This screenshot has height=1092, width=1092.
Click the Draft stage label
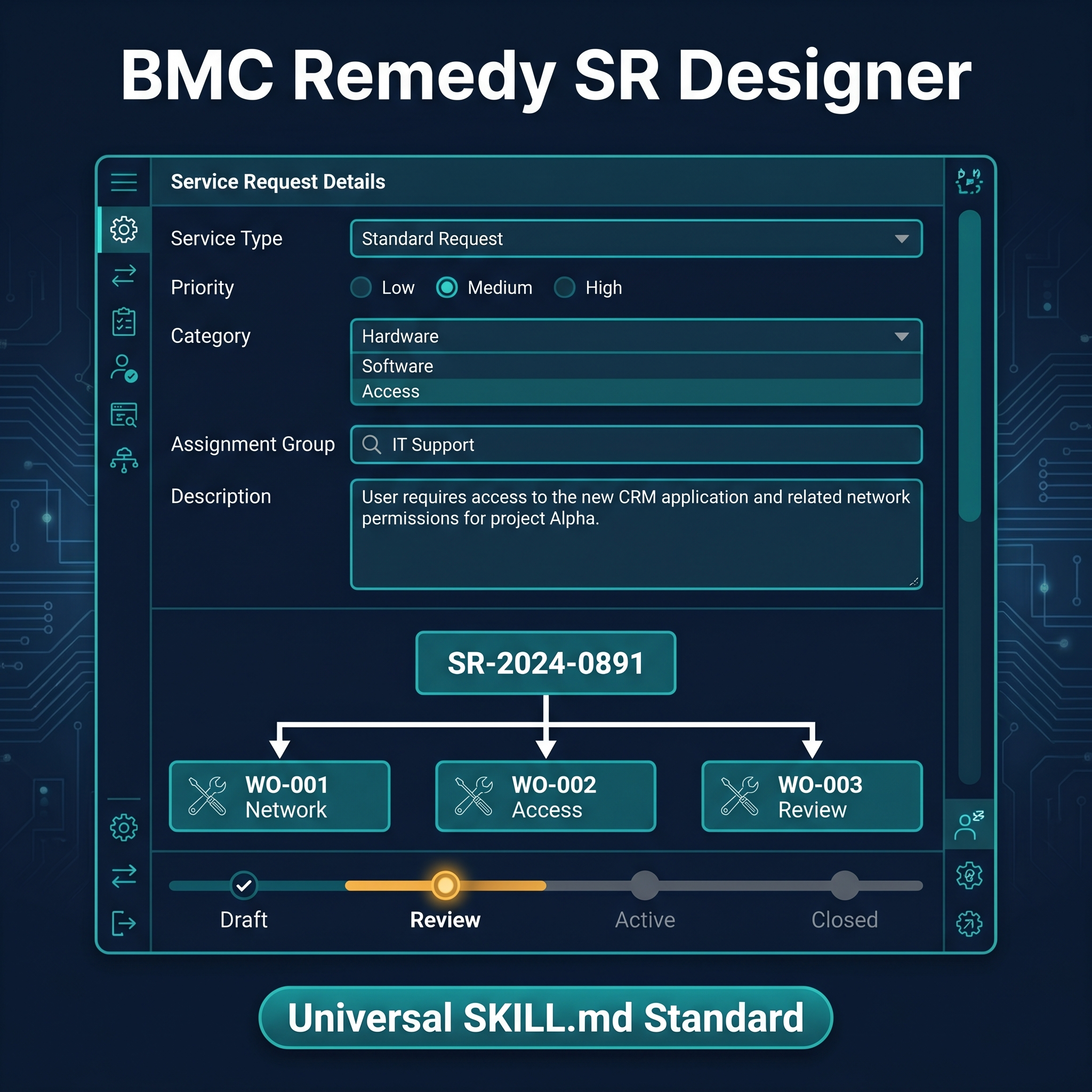tap(244, 920)
